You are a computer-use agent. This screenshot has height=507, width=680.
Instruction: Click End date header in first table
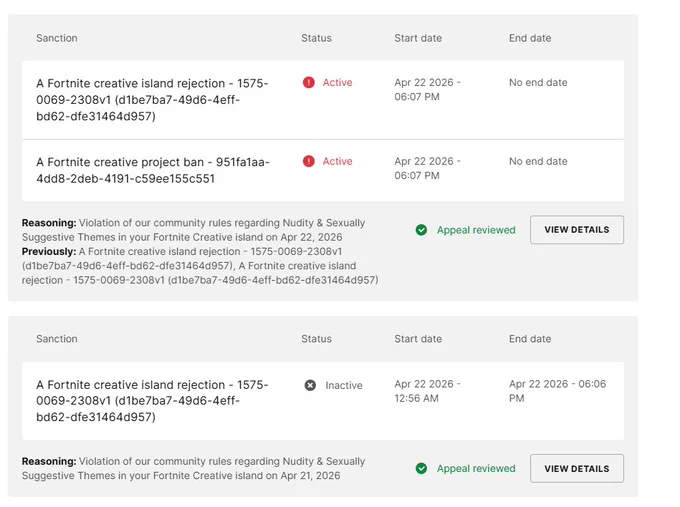(x=530, y=38)
